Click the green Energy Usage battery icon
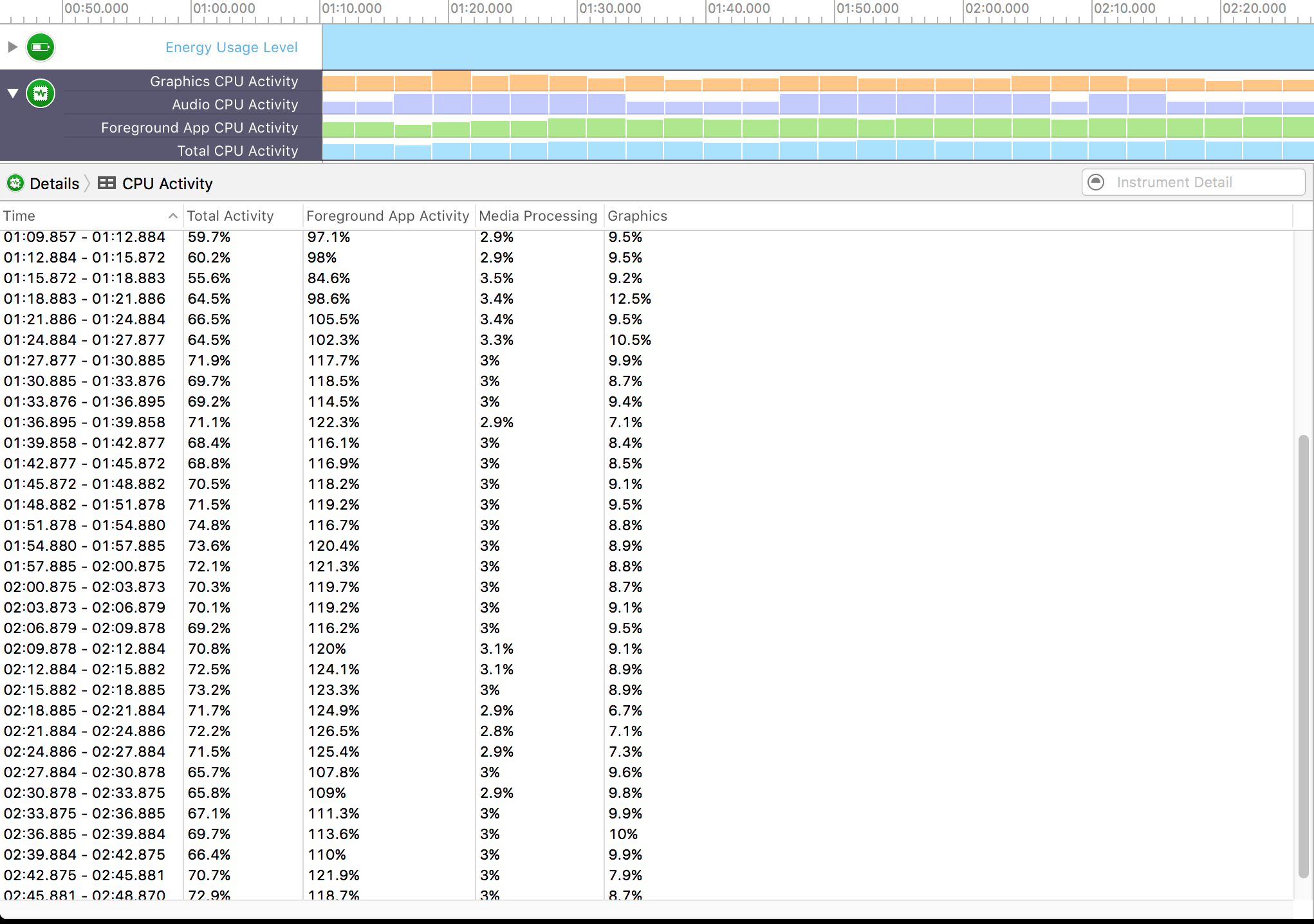 pyautogui.click(x=41, y=47)
